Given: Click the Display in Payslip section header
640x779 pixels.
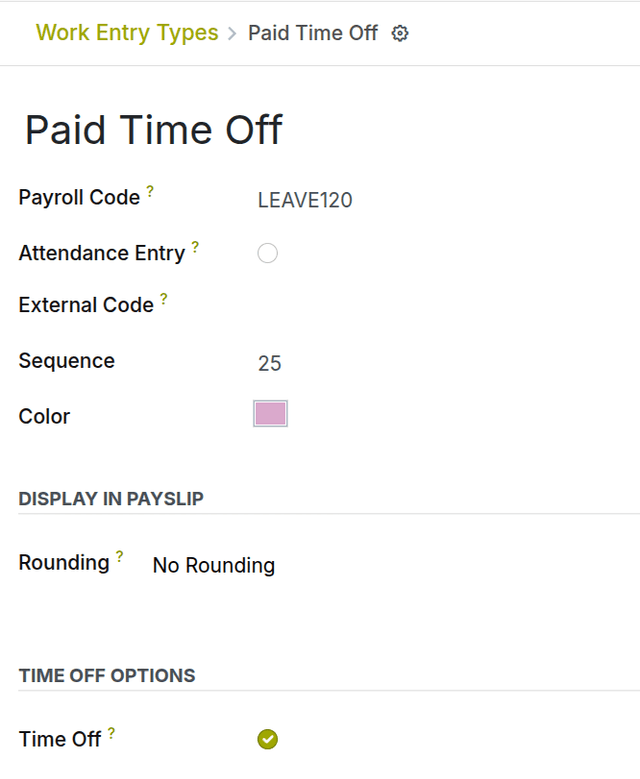Looking at the screenshot, I should (111, 498).
